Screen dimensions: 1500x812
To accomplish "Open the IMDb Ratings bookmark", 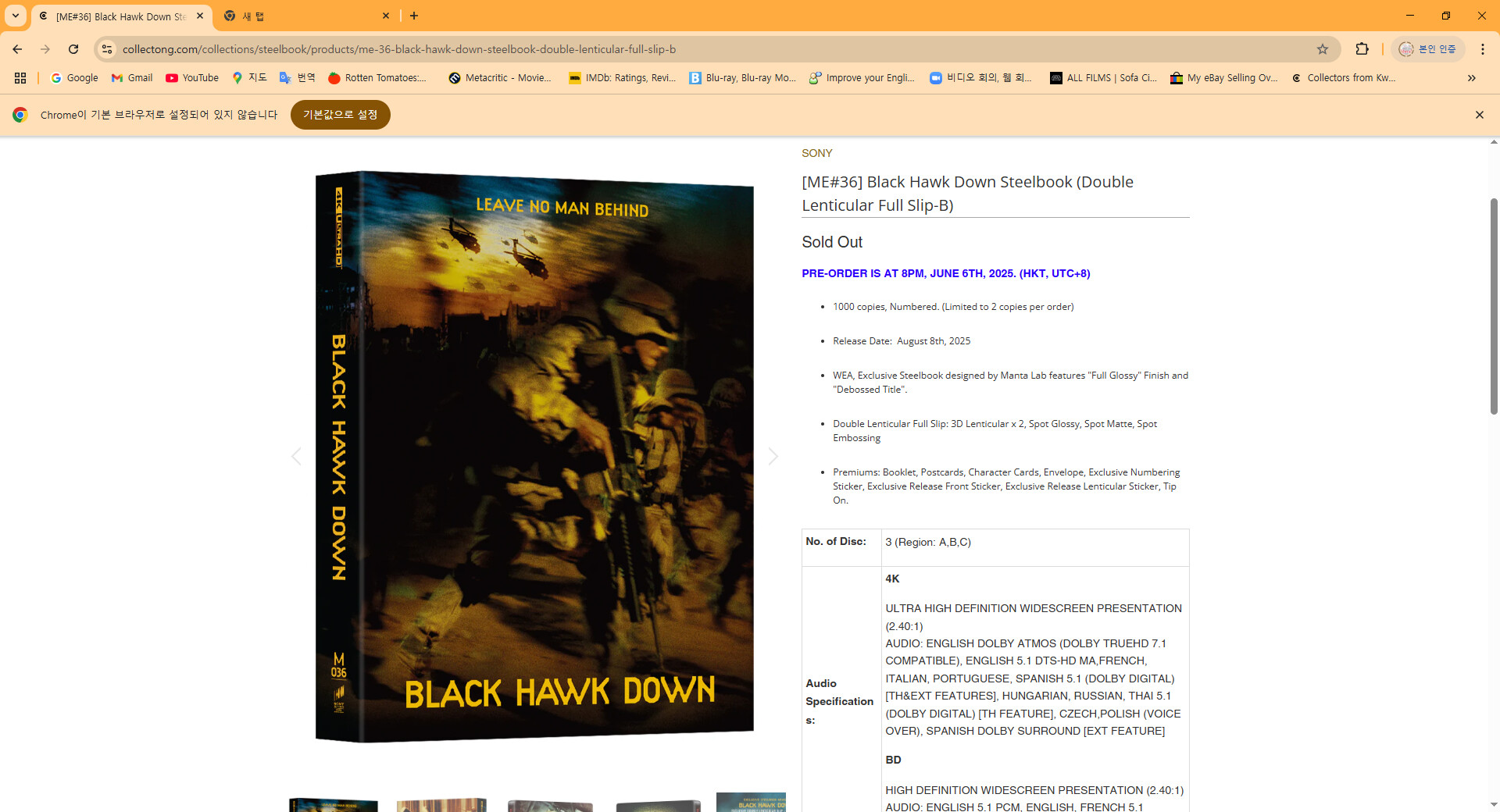I will pyautogui.click(x=623, y=78).
